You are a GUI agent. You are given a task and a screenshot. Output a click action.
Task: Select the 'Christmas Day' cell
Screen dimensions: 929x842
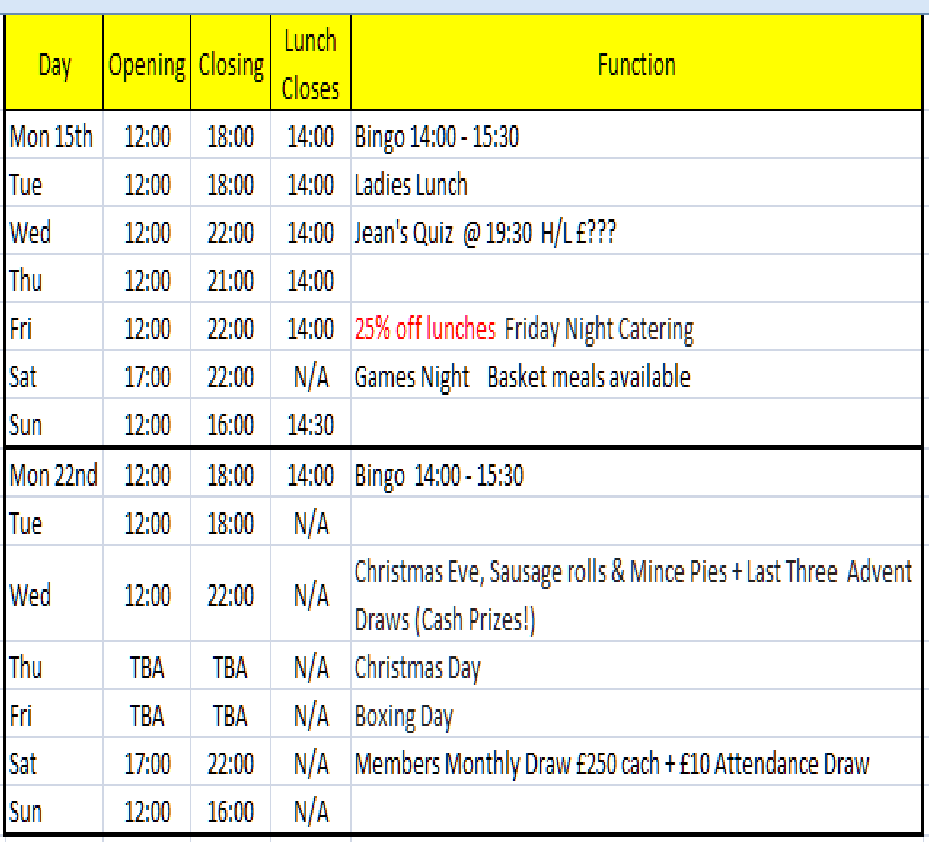pos(418,667)
